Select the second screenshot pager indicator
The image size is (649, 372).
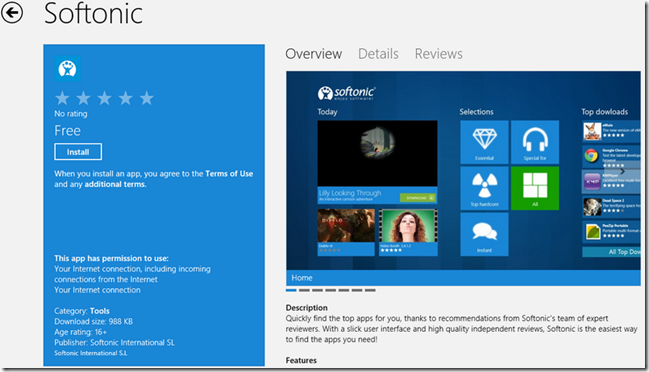click(x=304, y=290)
